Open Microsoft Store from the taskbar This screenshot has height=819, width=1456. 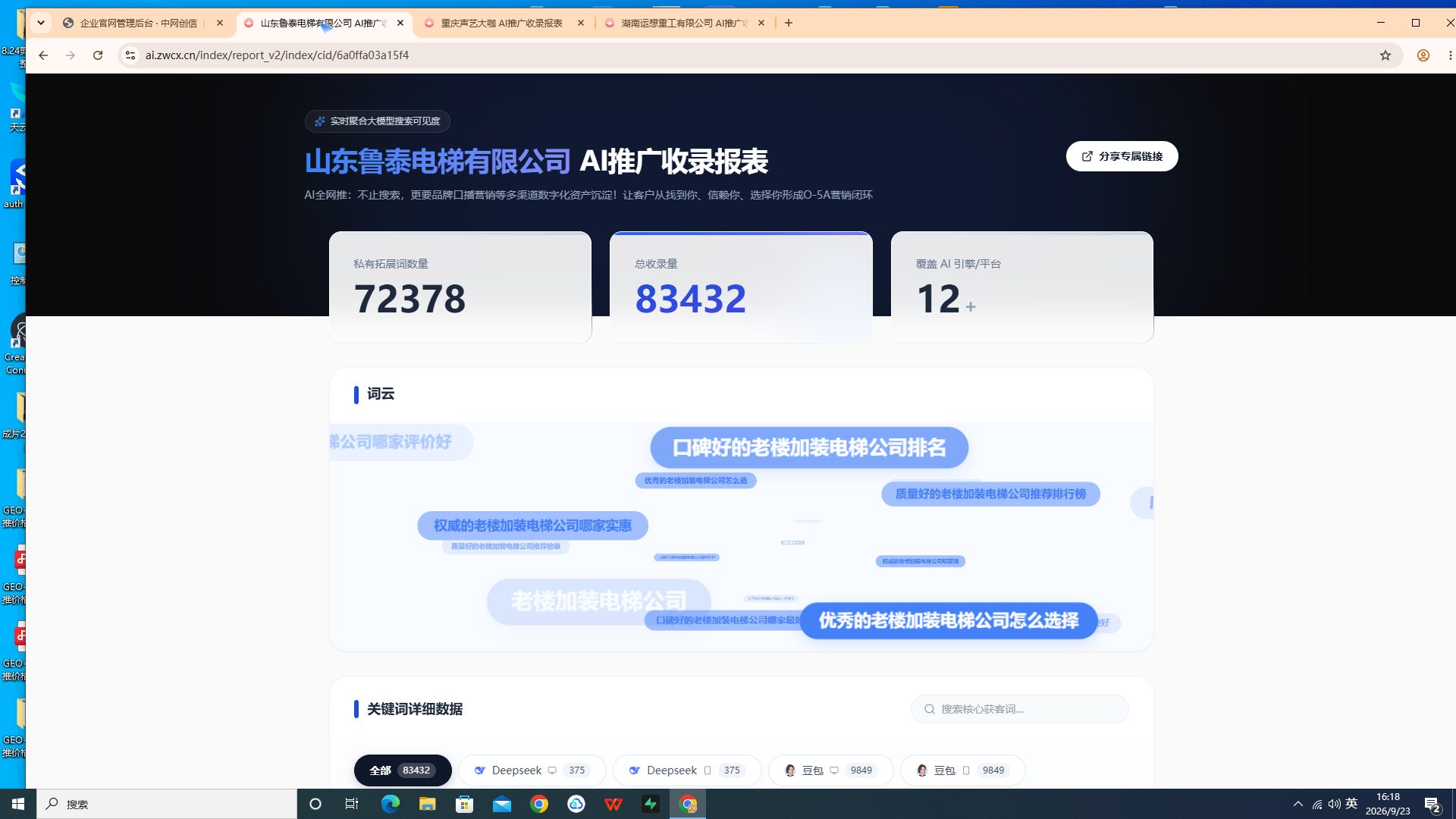(464, 804)
